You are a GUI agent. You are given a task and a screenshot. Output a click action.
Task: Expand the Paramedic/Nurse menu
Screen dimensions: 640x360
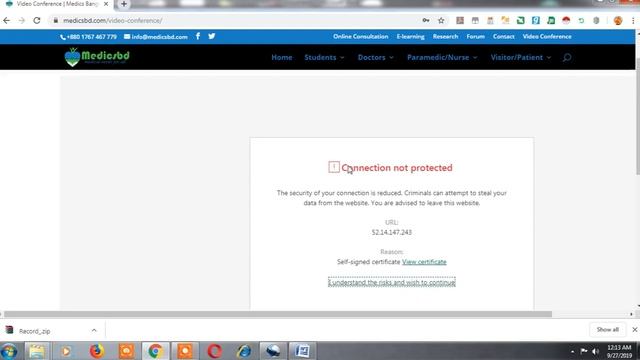click(442, 58)
